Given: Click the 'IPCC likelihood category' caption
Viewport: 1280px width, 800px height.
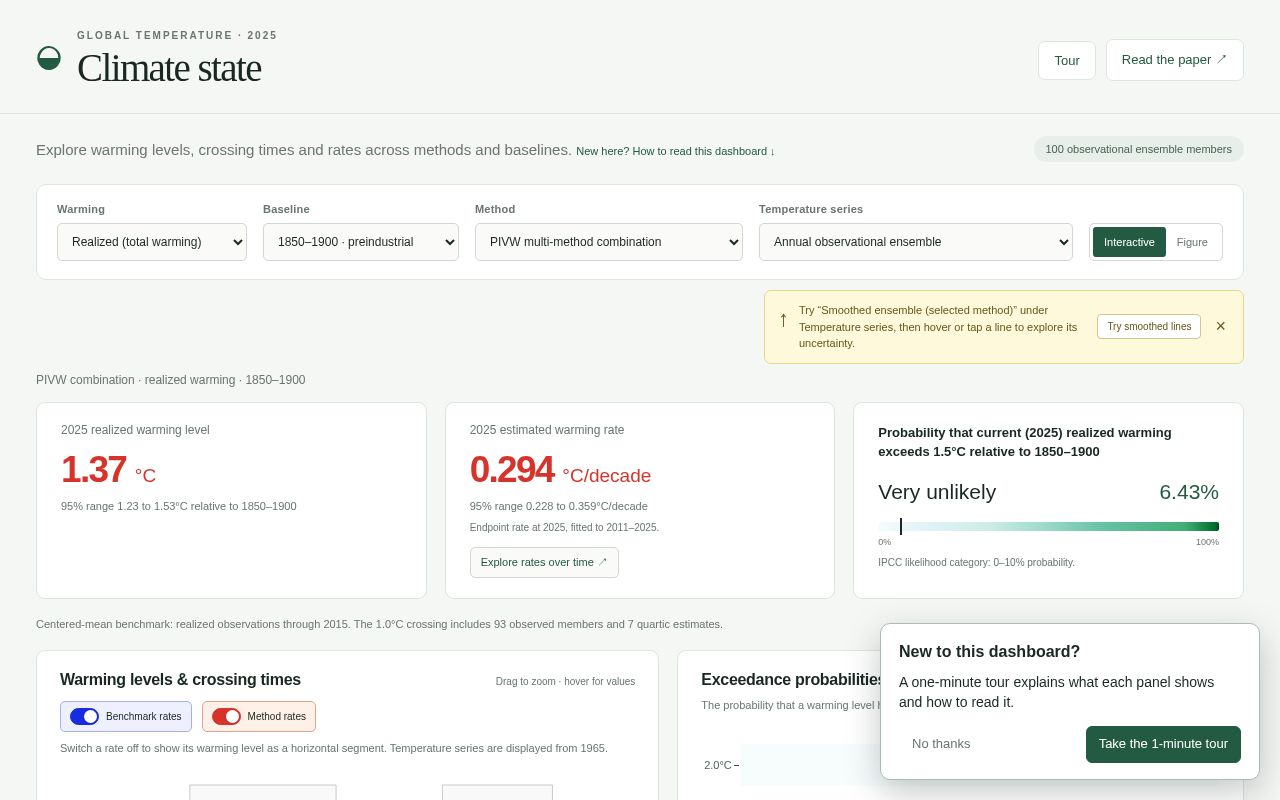Looking at the screenshot, I should click(976, 562).
